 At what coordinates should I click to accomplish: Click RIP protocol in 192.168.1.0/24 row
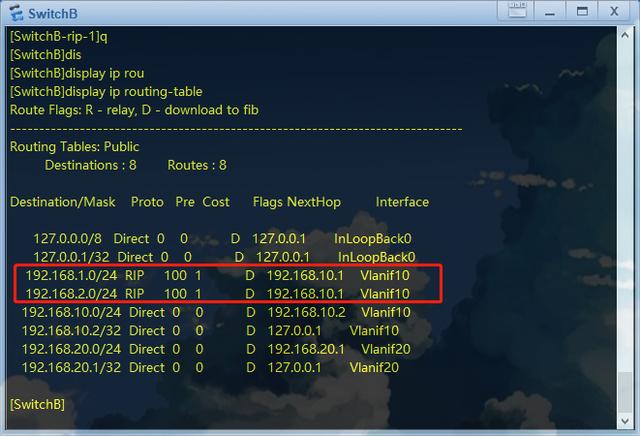click(x=135, y=276)
